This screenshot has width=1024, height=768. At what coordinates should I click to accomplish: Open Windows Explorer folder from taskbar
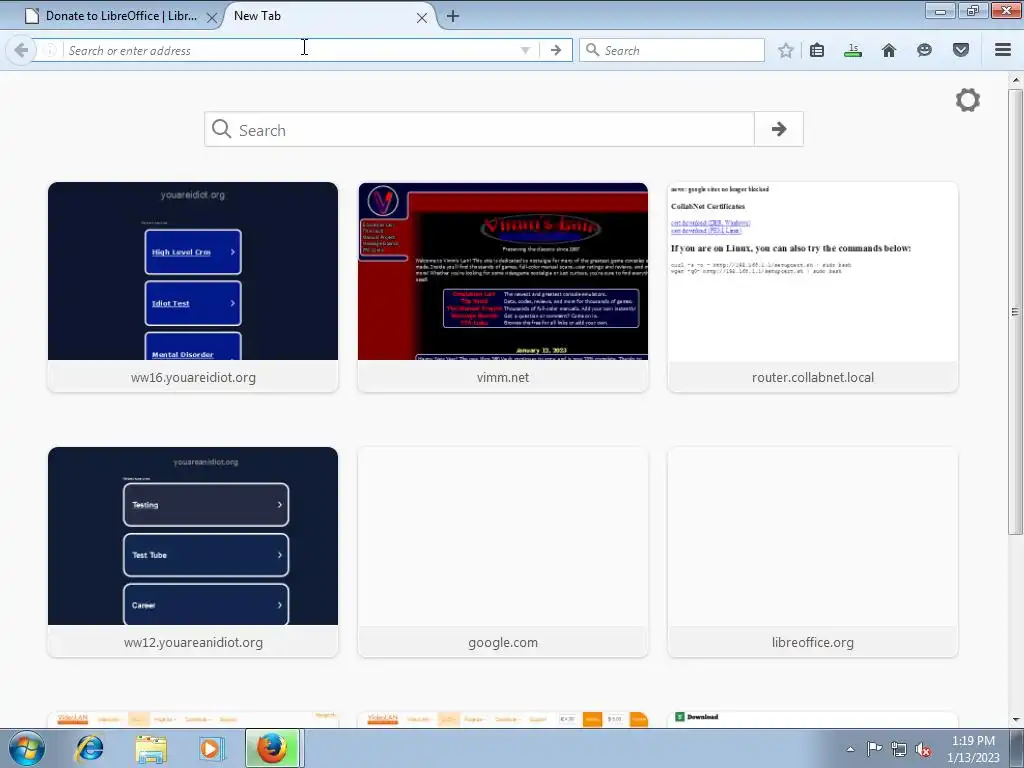pyautogui.click(x=151, y=748)
